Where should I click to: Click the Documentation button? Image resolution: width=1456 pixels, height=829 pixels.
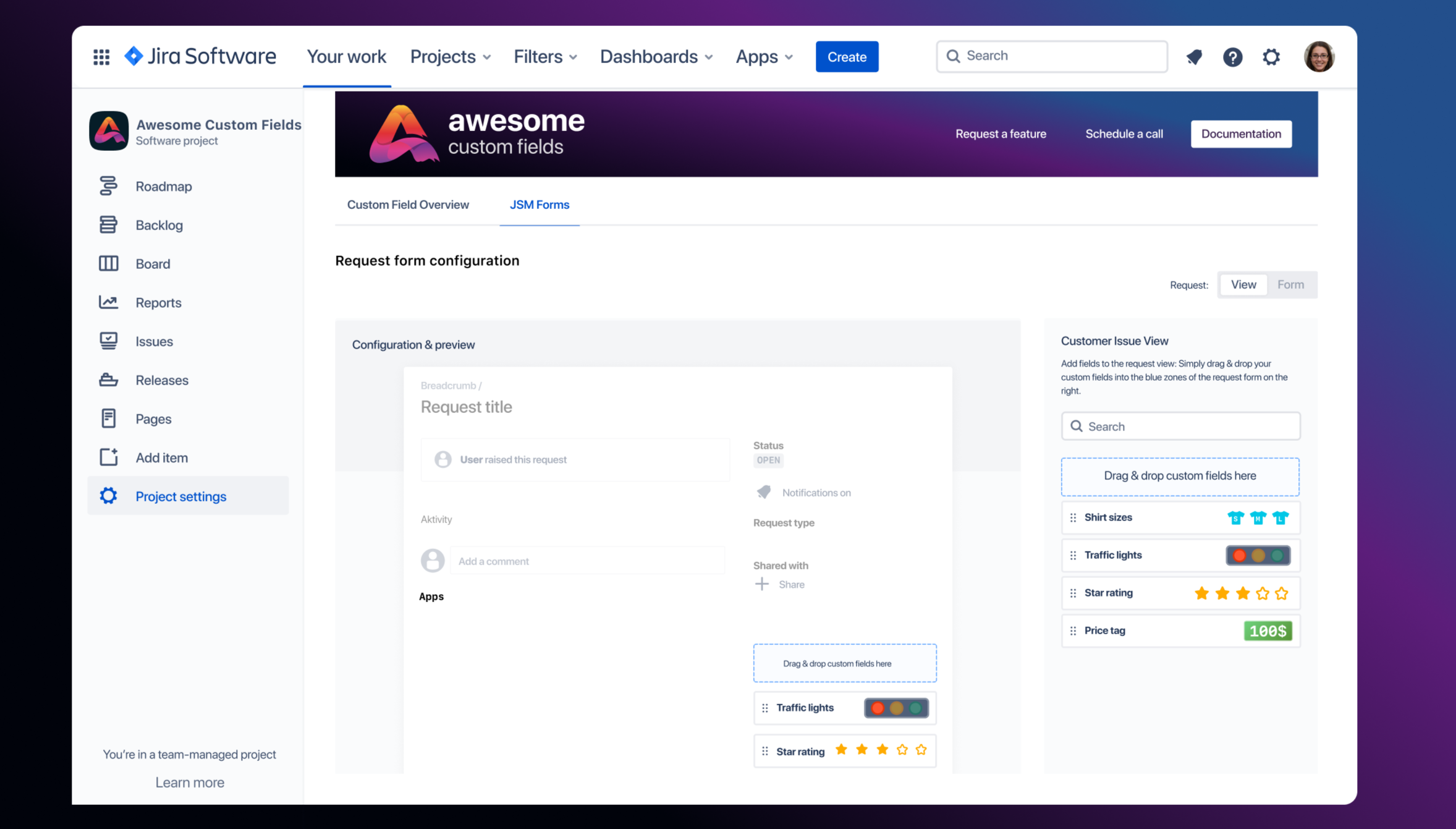(x=1240, y=134)
